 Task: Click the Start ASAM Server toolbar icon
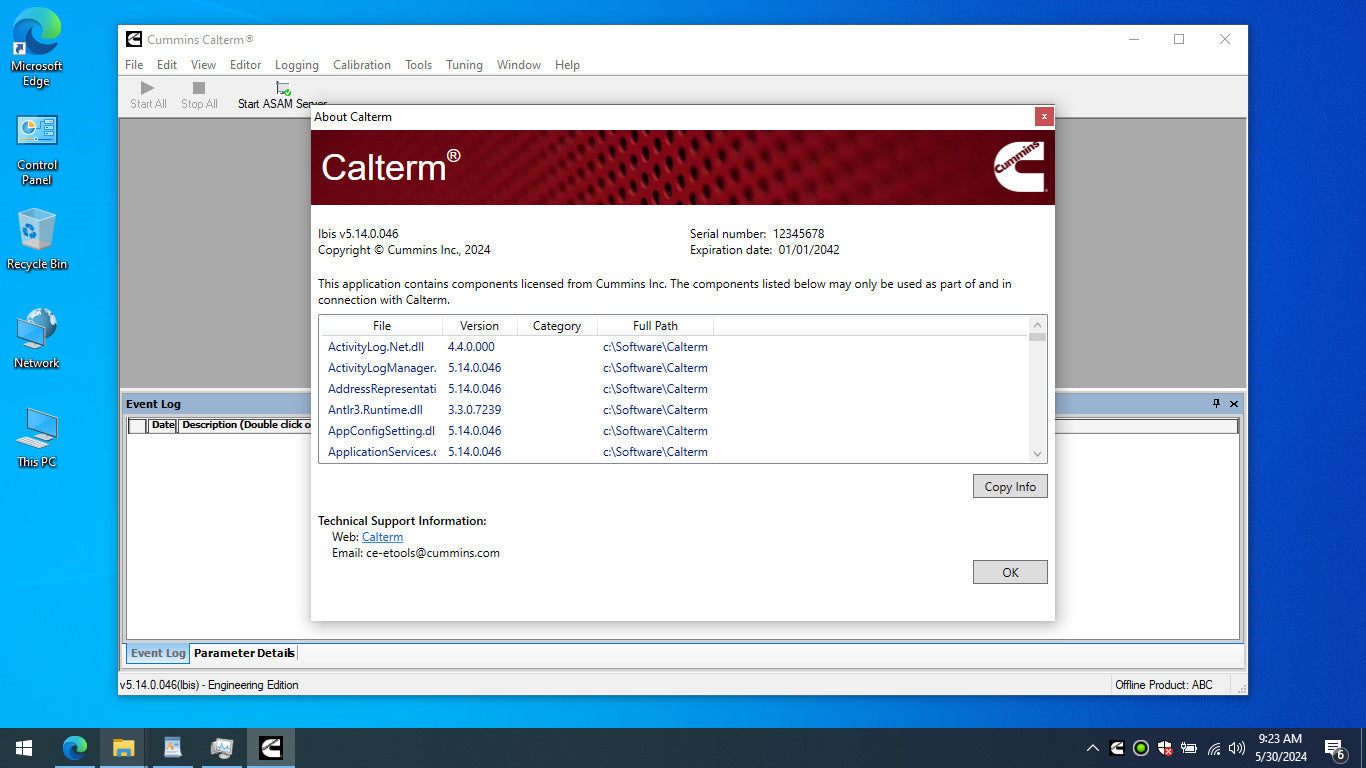(283, 89)
